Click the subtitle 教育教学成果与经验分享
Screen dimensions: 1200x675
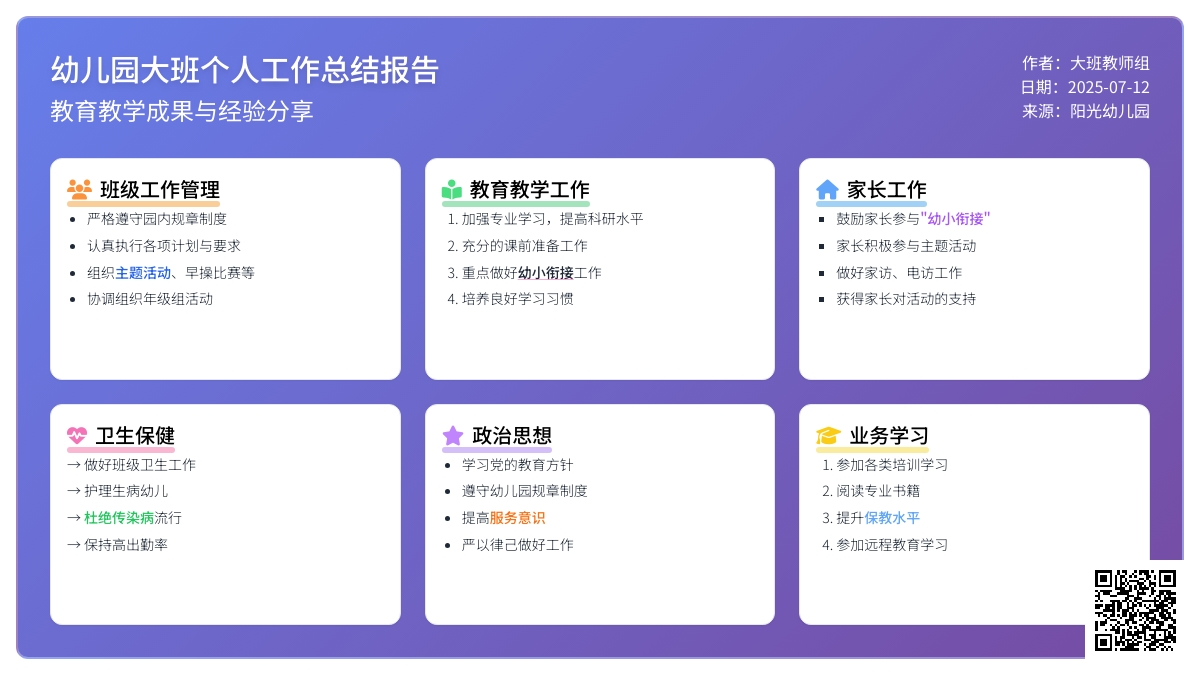pos(182,111)
